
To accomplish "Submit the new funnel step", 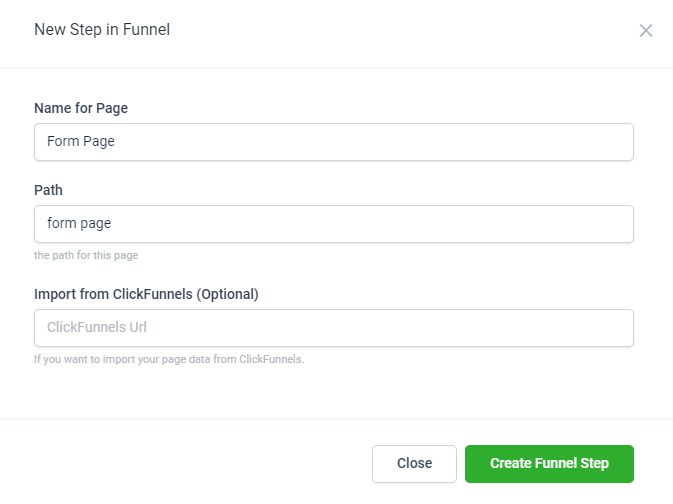I will pos(549,464).
